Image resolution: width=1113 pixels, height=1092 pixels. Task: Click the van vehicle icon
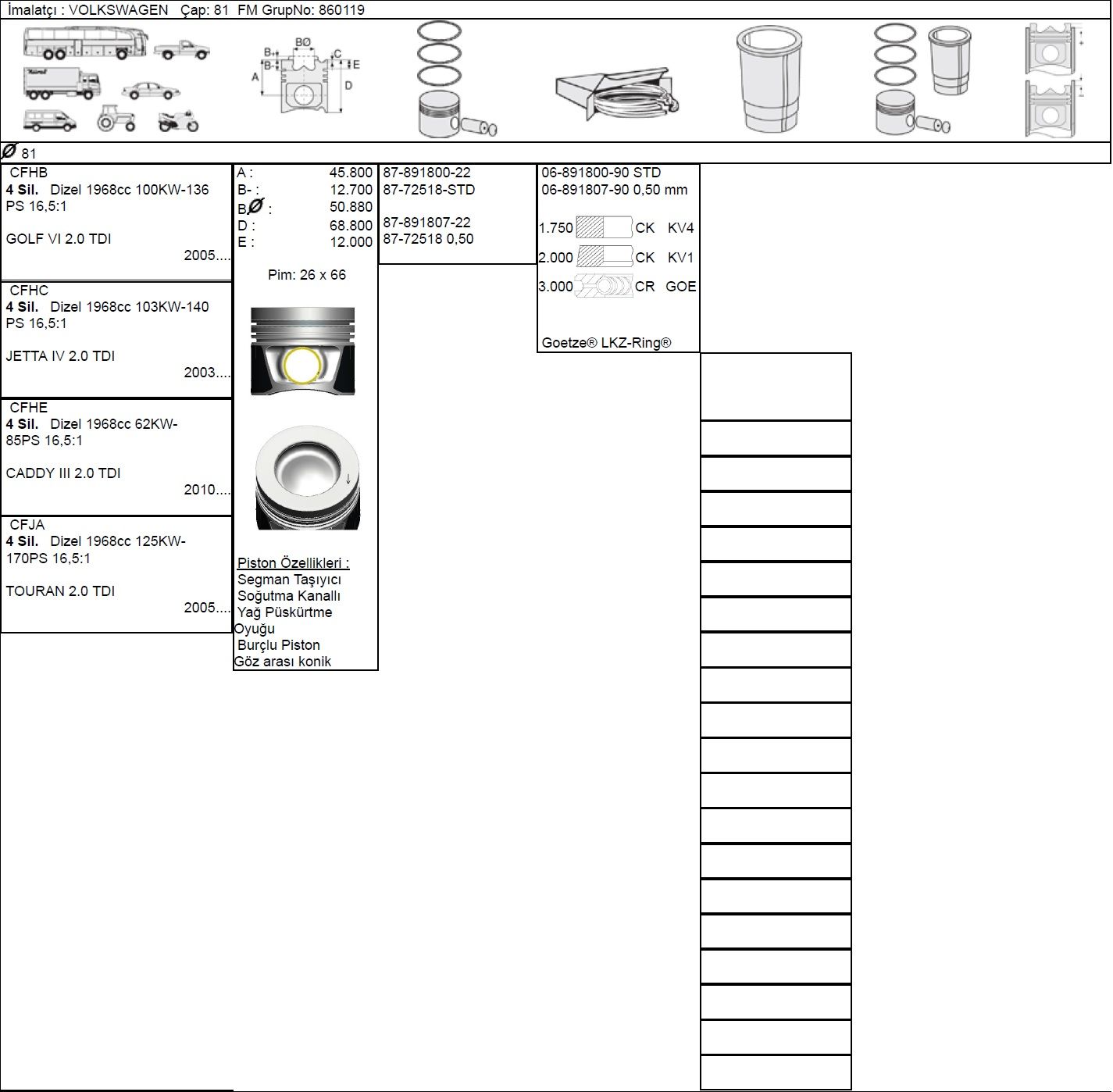tap(50, 120)
